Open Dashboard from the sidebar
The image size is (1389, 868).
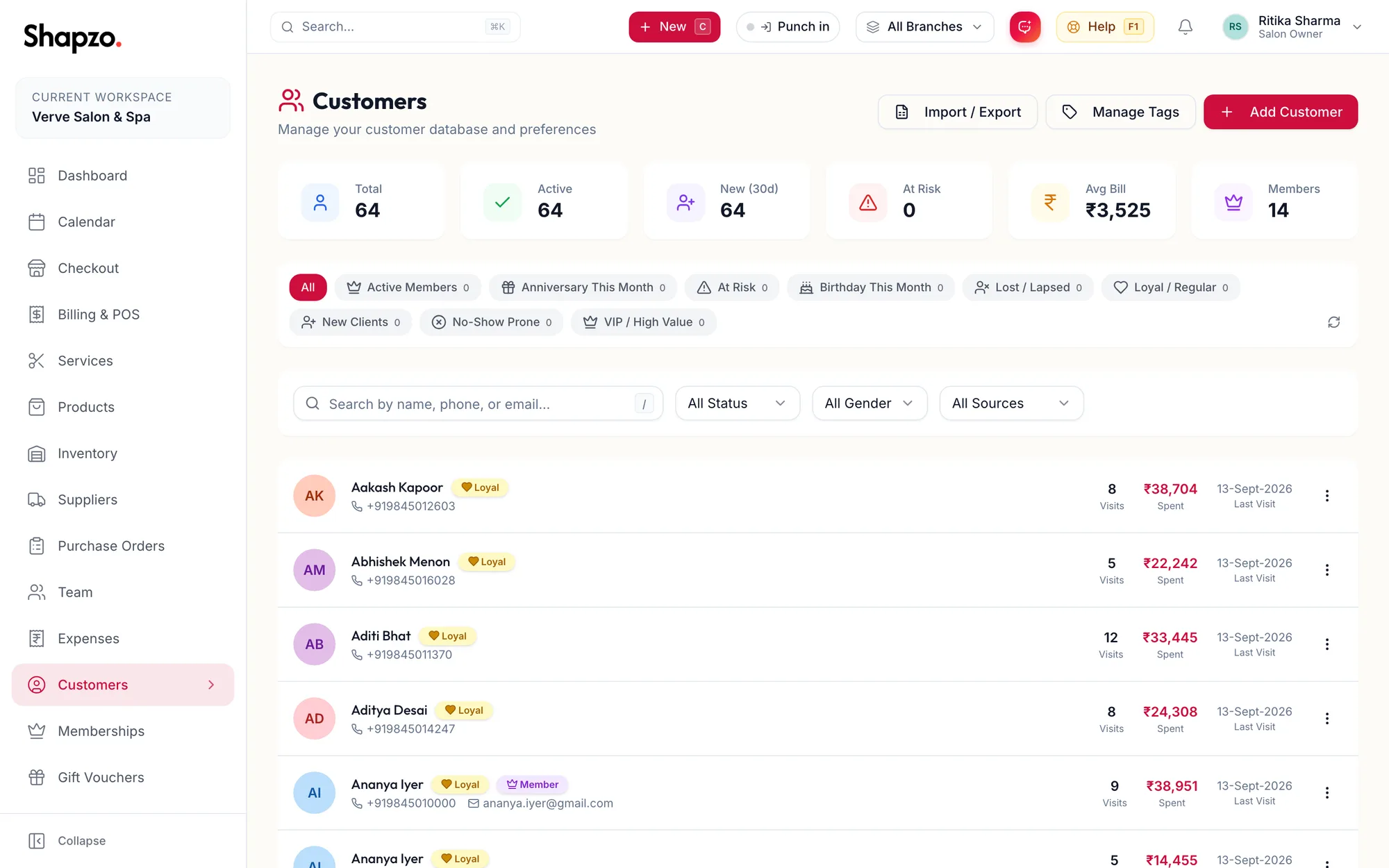coord(123,176)
